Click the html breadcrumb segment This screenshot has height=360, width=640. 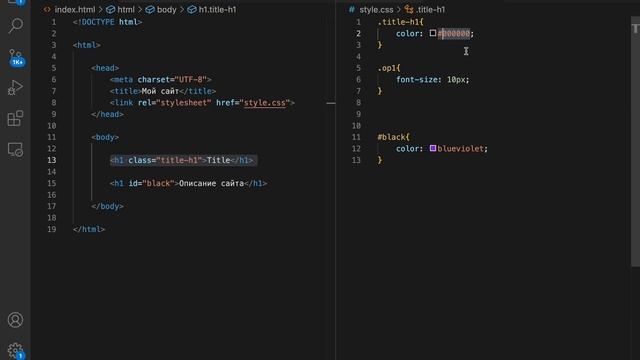coord(126,9)
